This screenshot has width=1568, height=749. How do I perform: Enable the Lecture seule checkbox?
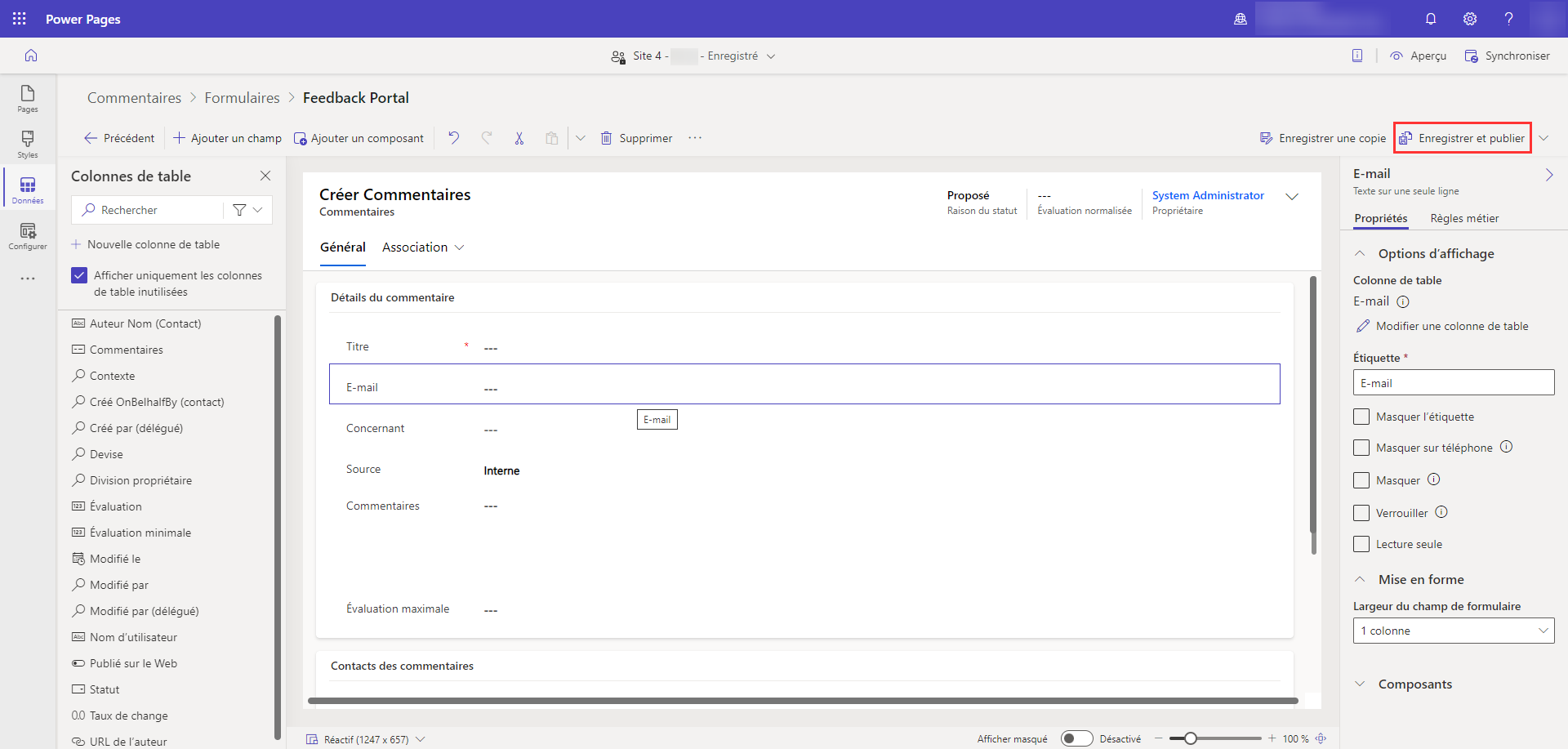coord(1361,544)
